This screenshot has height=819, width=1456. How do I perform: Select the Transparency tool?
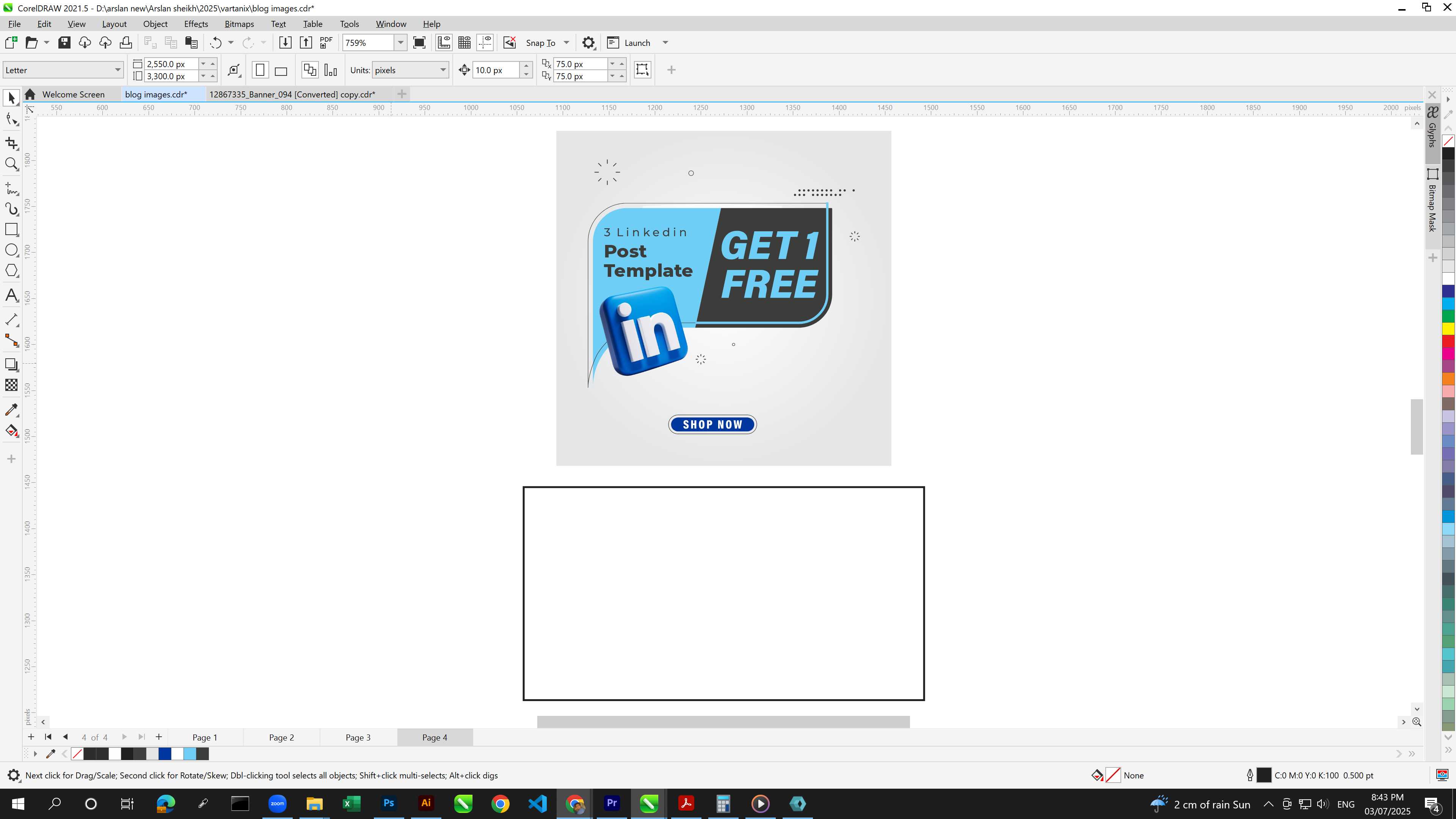[11, 386]
